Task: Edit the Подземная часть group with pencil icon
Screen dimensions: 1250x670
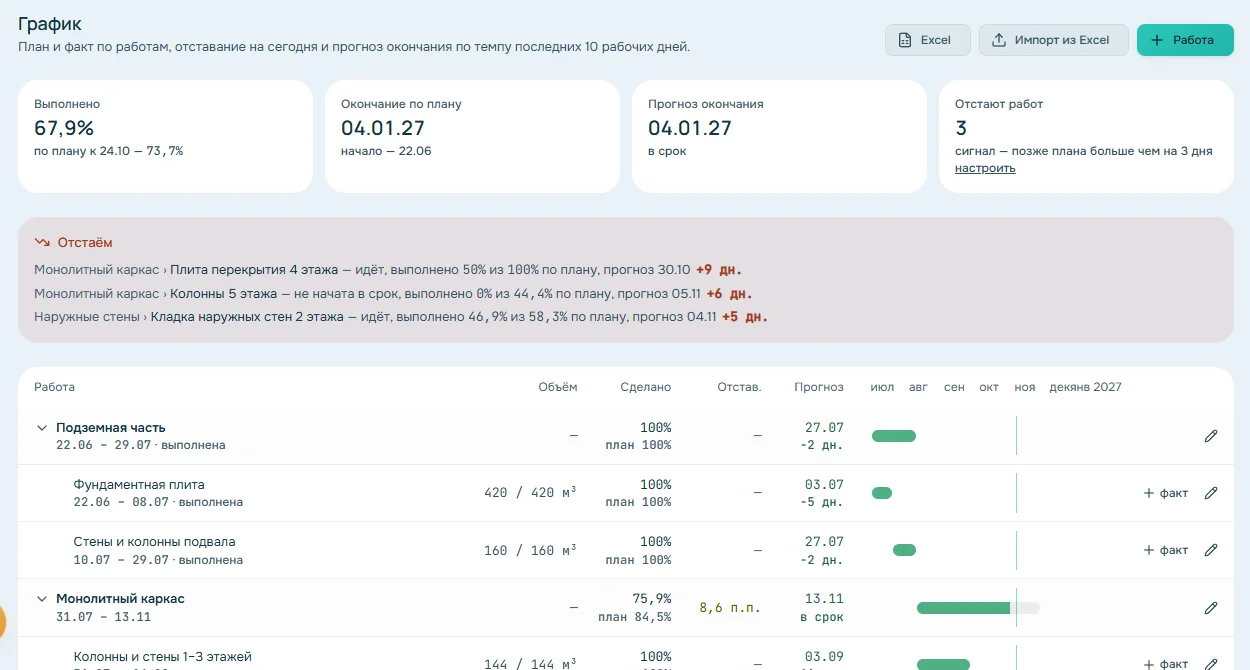Action: tap(1211, 436)
